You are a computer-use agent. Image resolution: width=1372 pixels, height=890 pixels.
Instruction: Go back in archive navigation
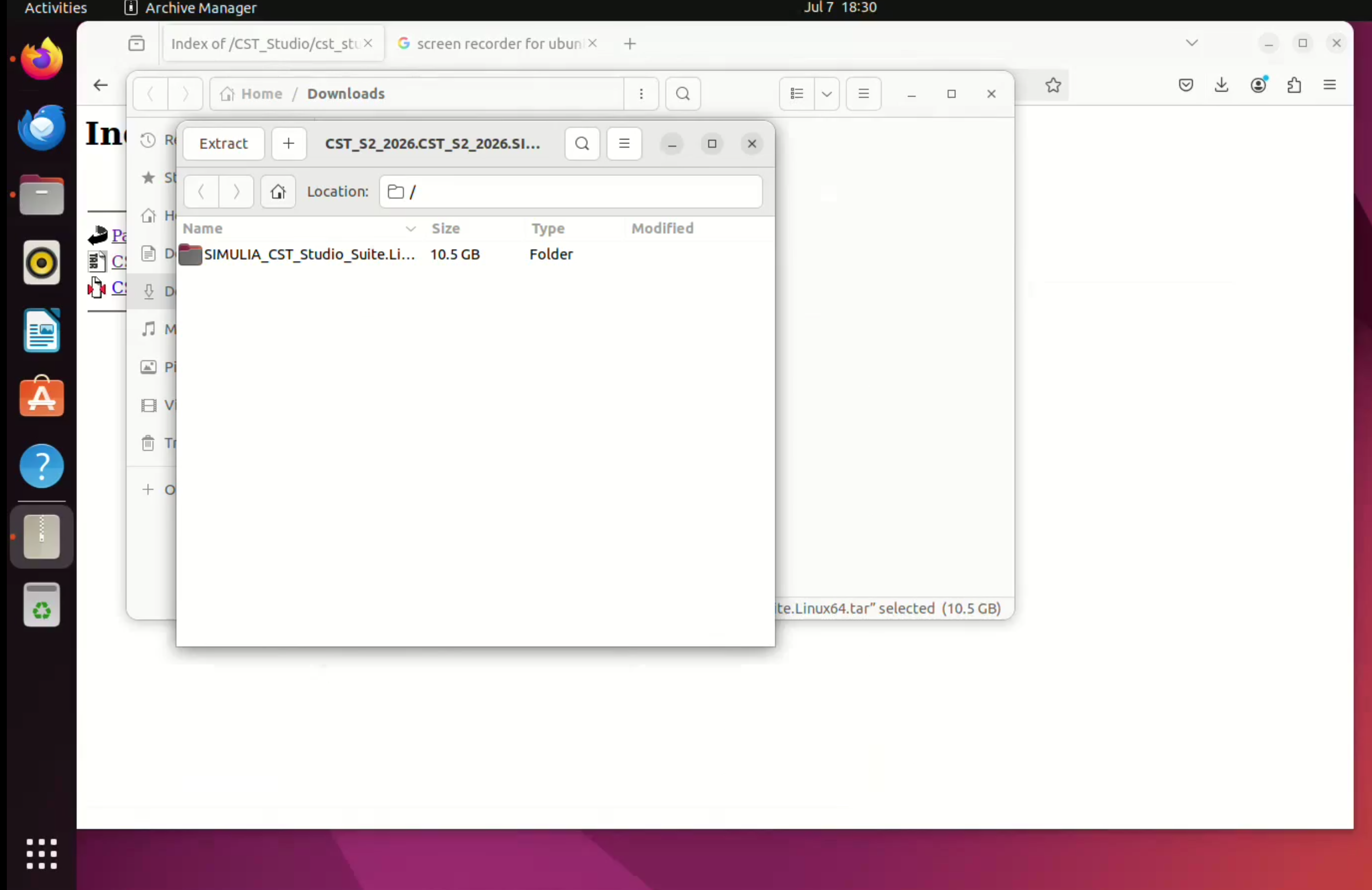[201, 191]
